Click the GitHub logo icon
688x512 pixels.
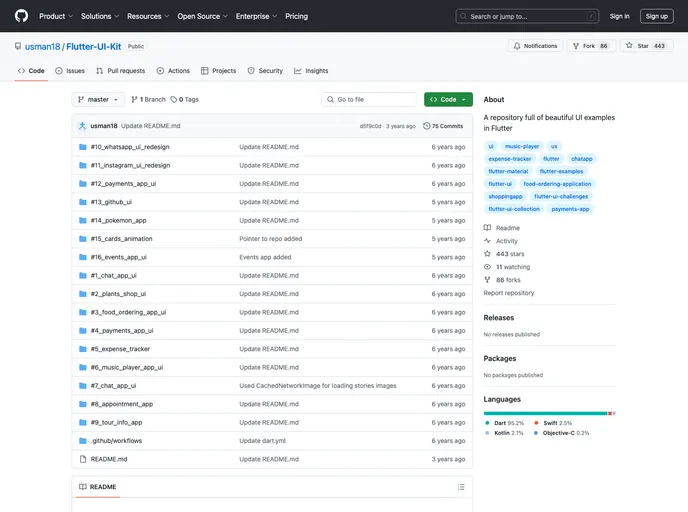click(21, 16)
